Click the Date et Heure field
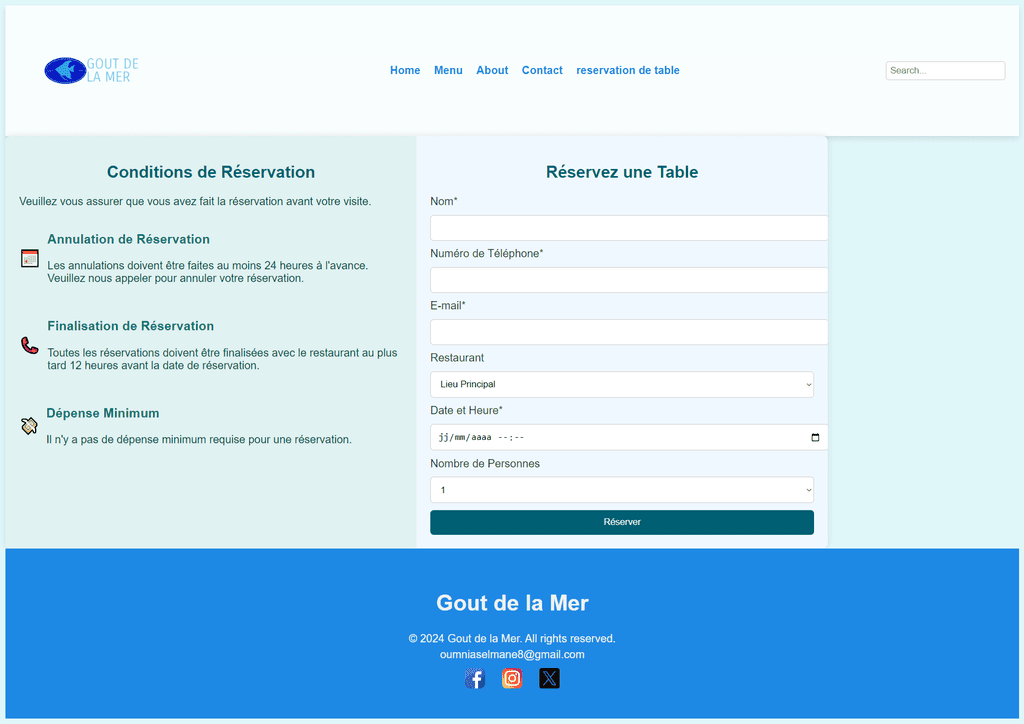 click(629, 437)
